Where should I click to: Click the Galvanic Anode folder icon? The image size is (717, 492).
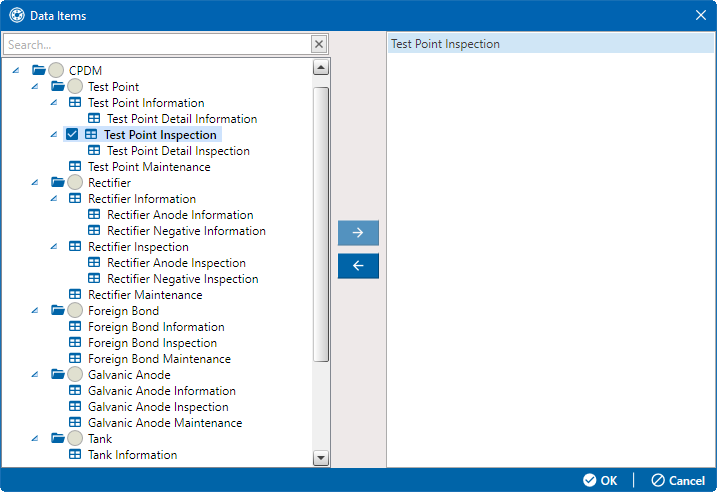pos(58,374)
